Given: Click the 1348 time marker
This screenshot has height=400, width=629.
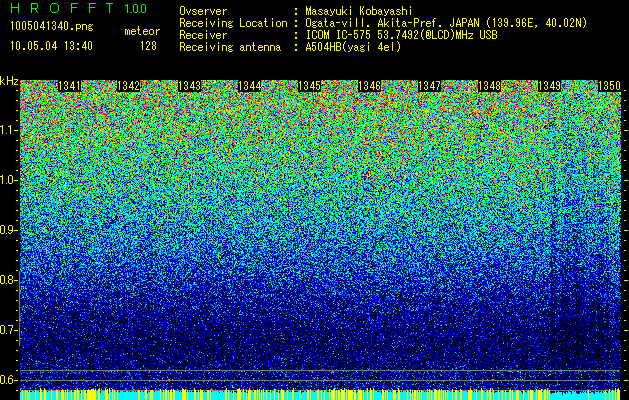Looking at the screenshot, I should 489,86.
